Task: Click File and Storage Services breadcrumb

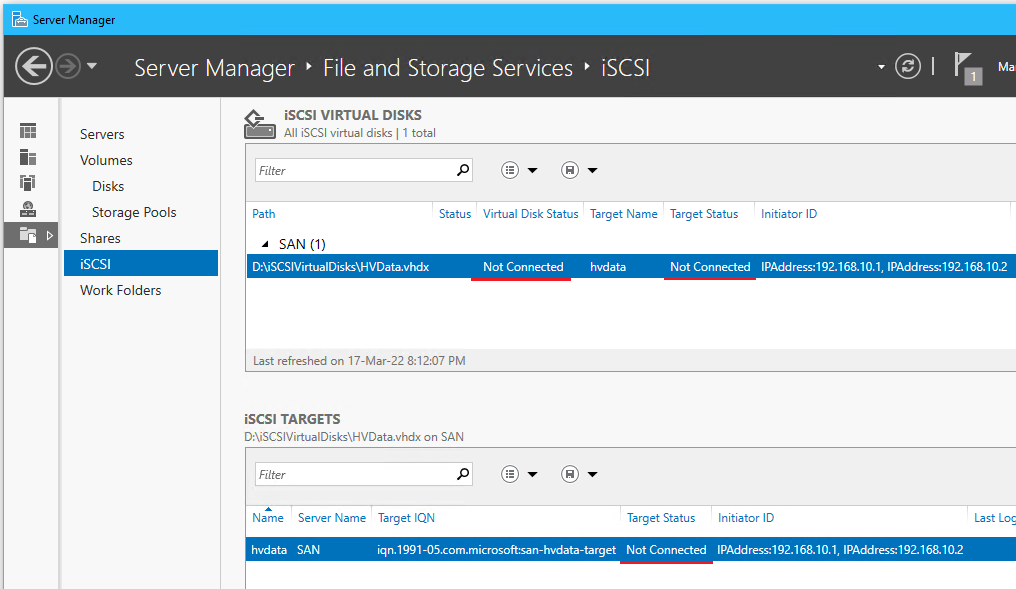Action: (448, 67)
